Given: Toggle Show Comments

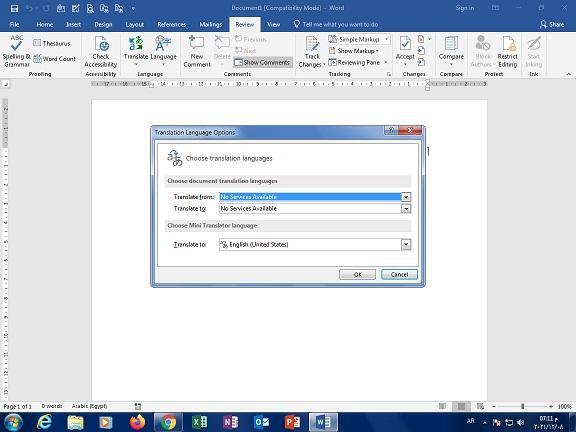Looking at the screenshot, I should (263, 62).
